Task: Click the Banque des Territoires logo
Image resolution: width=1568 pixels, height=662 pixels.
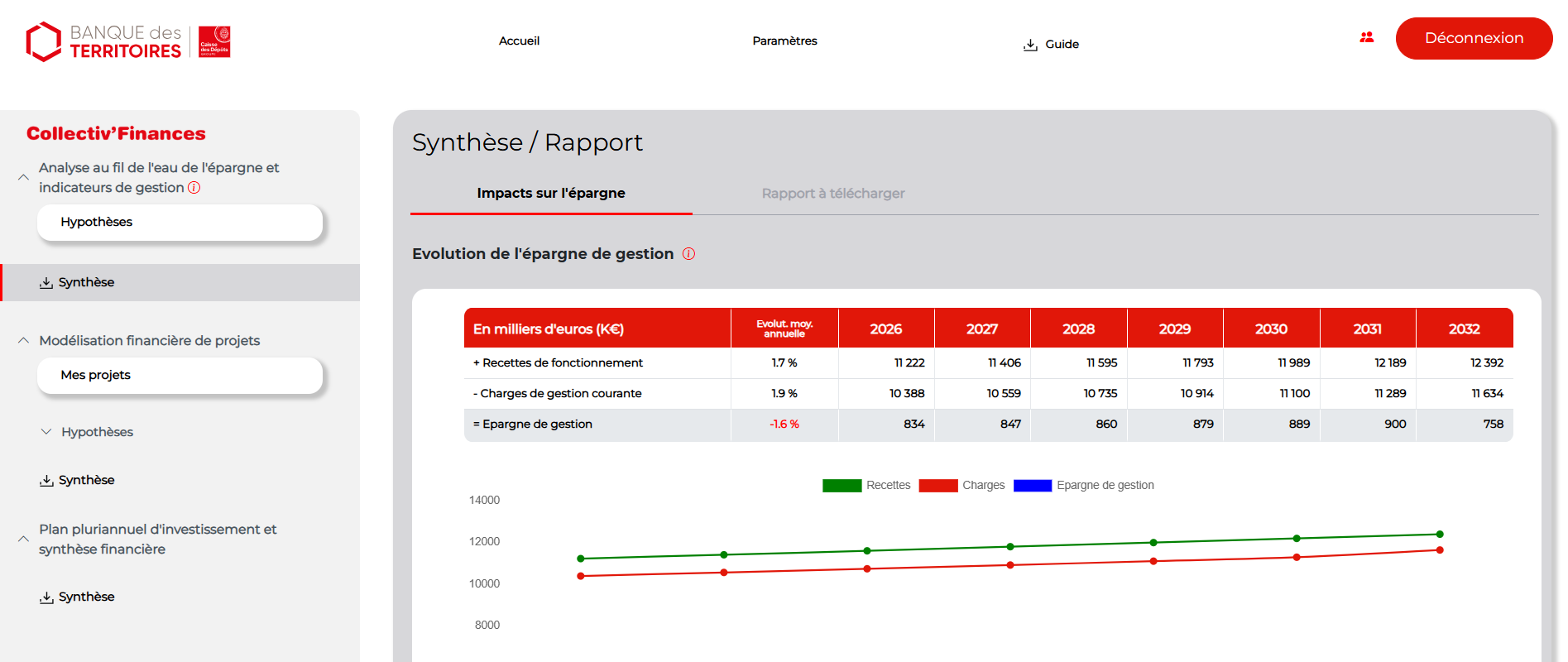Action: [127, 41]
